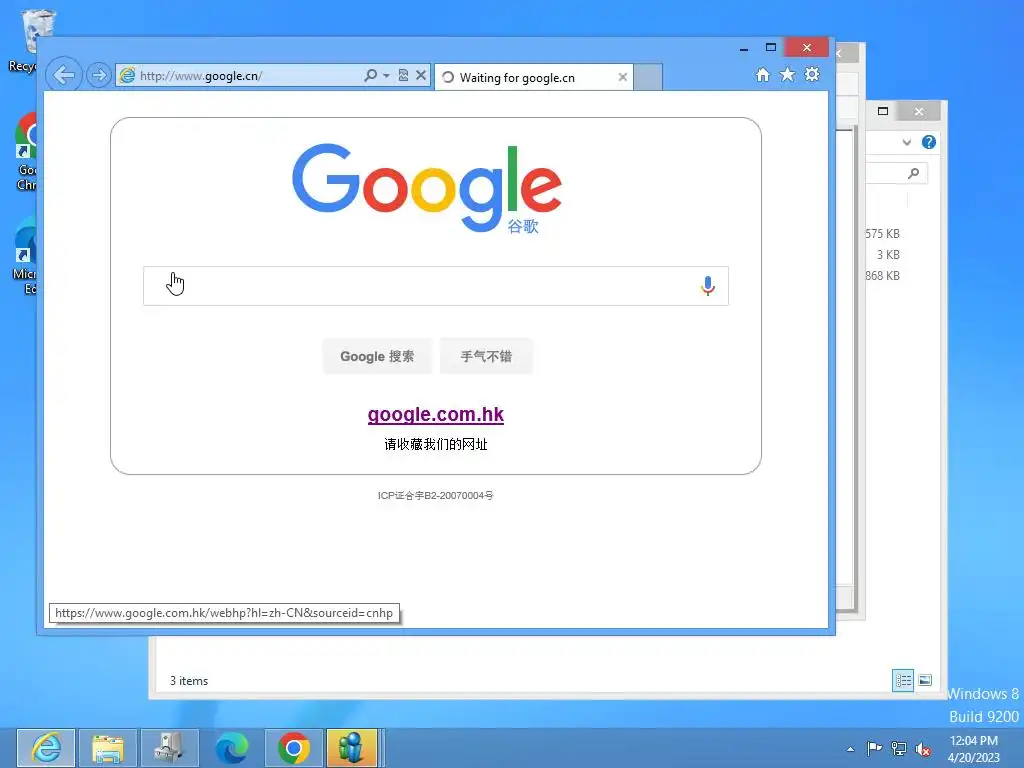
Task: Minimize the Internet Explorer window
Action: coord(744,48)
